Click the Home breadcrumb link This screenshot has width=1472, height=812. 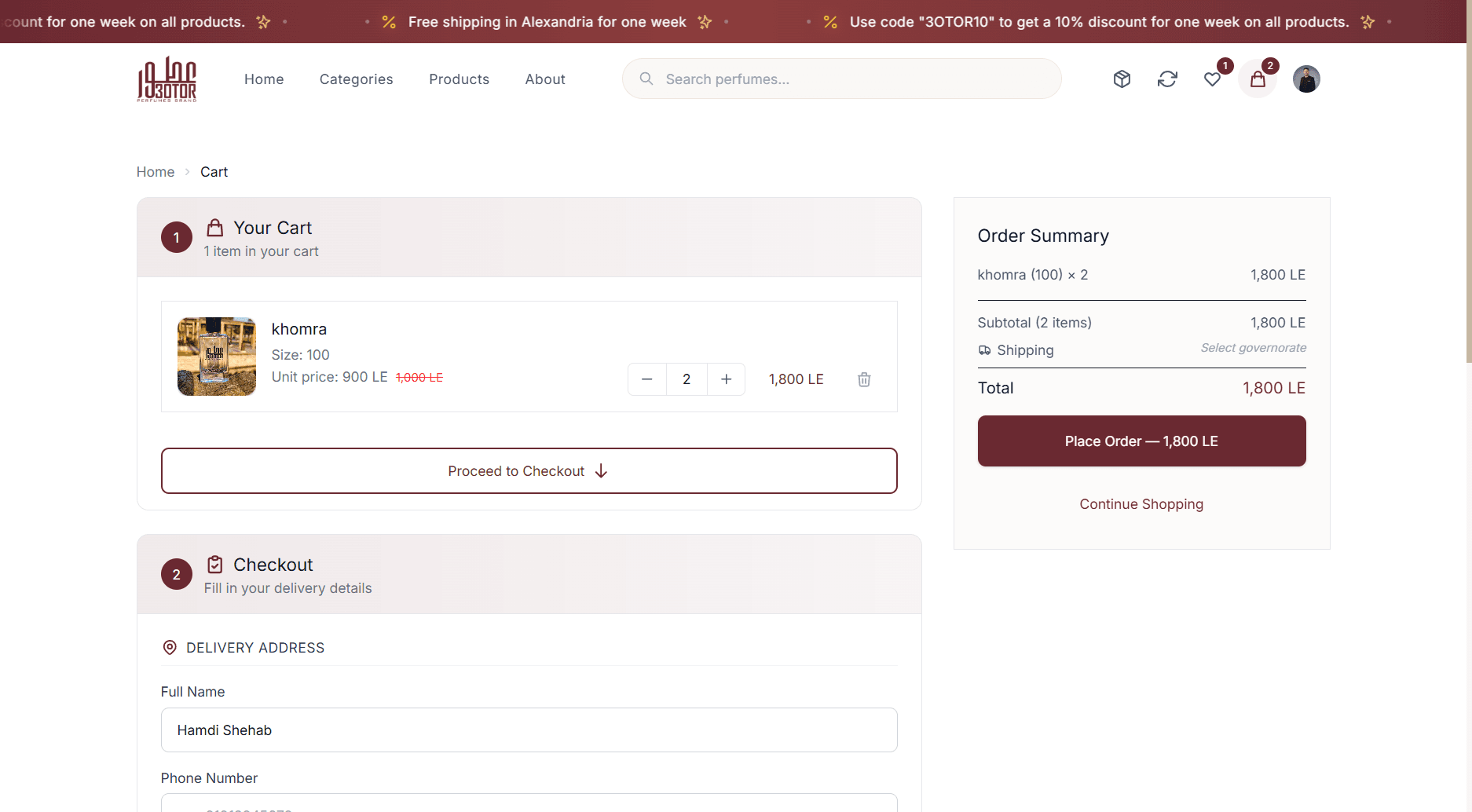pos(156,172)
